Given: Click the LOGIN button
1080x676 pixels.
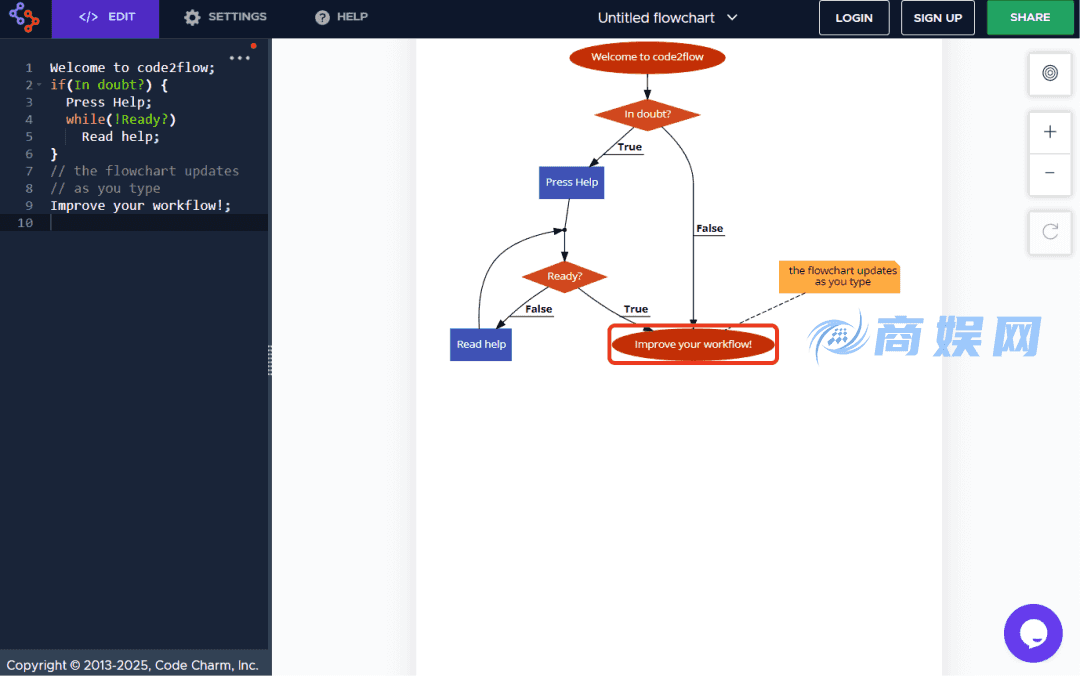Looking at the screenshot, I should point(854,18).
